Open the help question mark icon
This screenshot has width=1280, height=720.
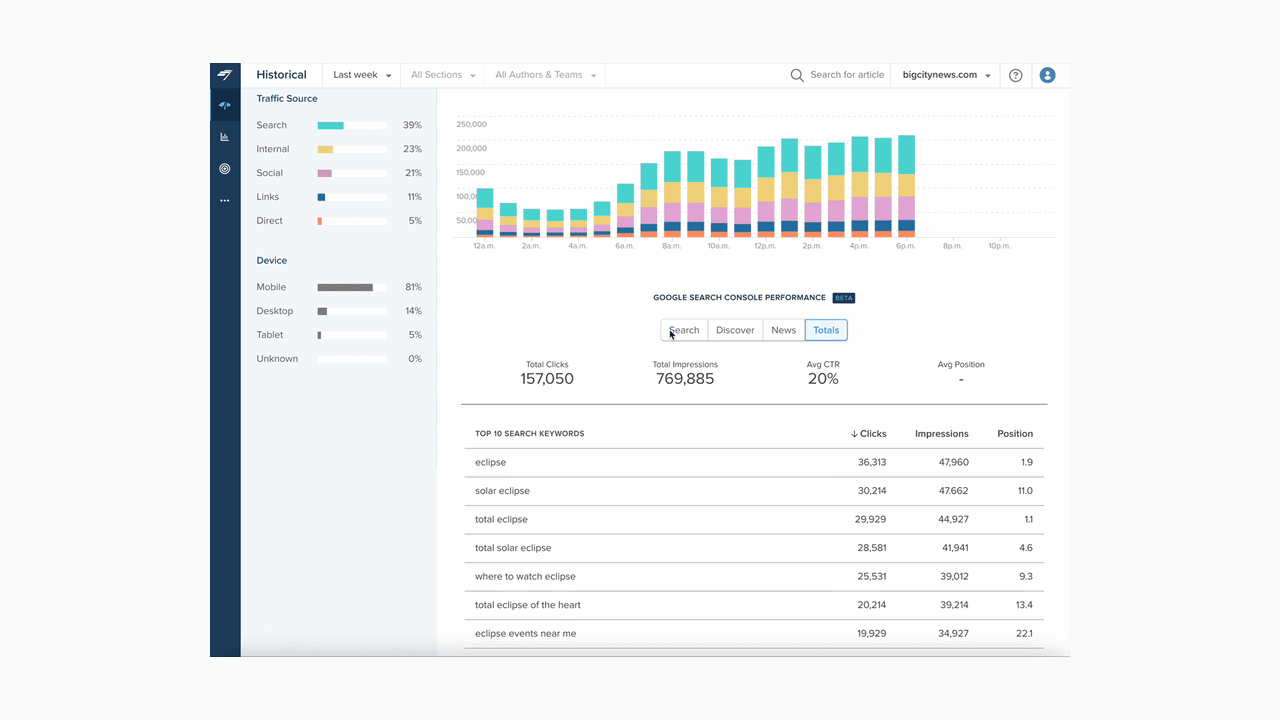pyautogui.click(x=1016, y=75)
